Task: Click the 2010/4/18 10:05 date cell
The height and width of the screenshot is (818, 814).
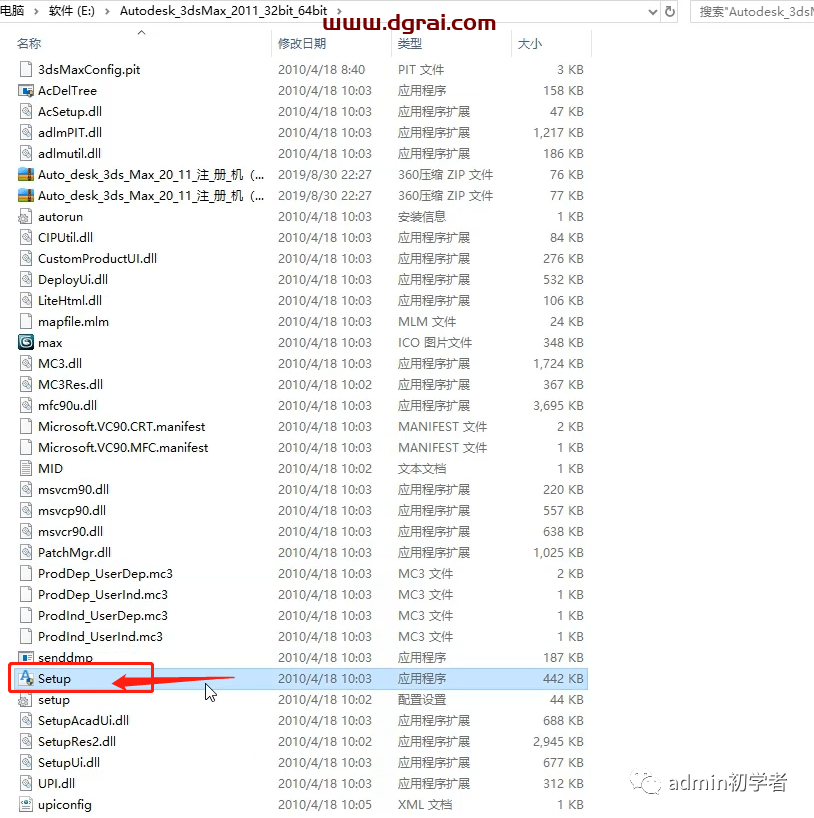Action: point(325,804)
